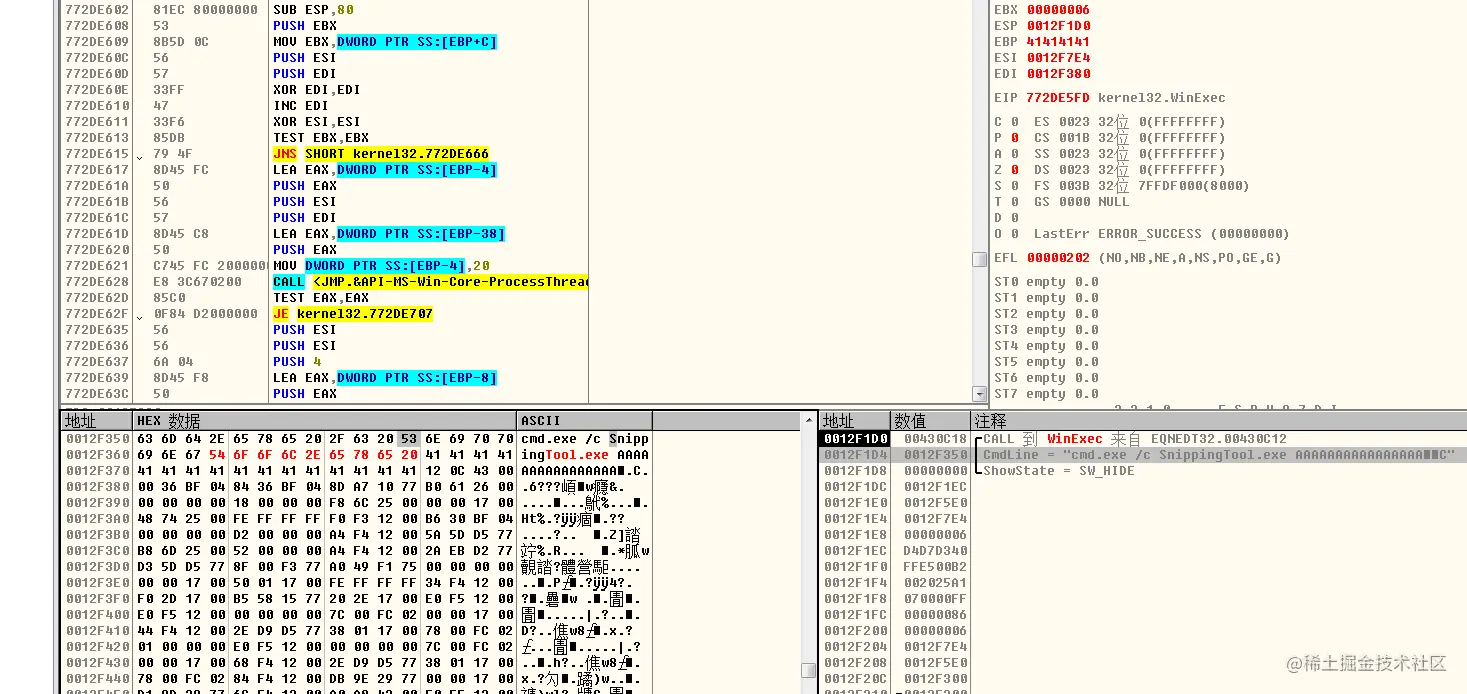The image size is (1467, 694).
Task: Select dump address 0012F350
Action: (x=97, y=439)
